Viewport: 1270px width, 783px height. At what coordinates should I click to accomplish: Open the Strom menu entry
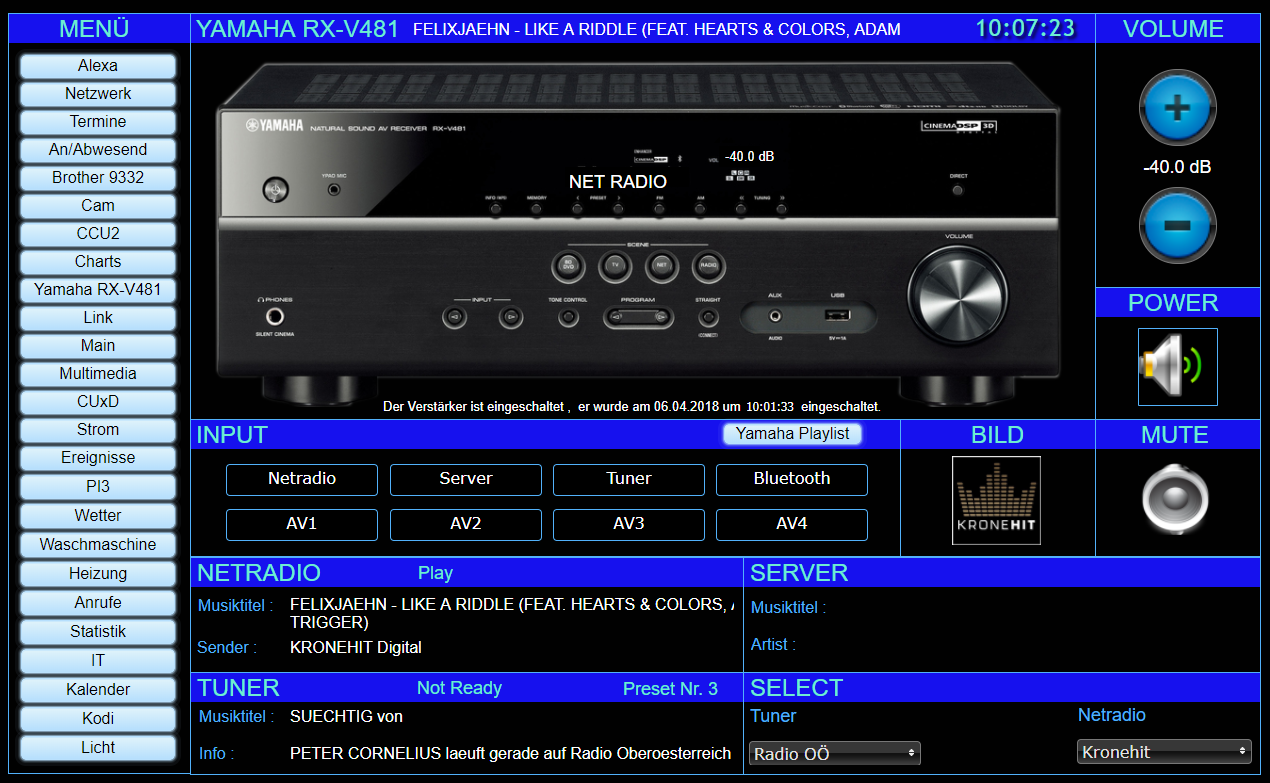pos(98,430)
